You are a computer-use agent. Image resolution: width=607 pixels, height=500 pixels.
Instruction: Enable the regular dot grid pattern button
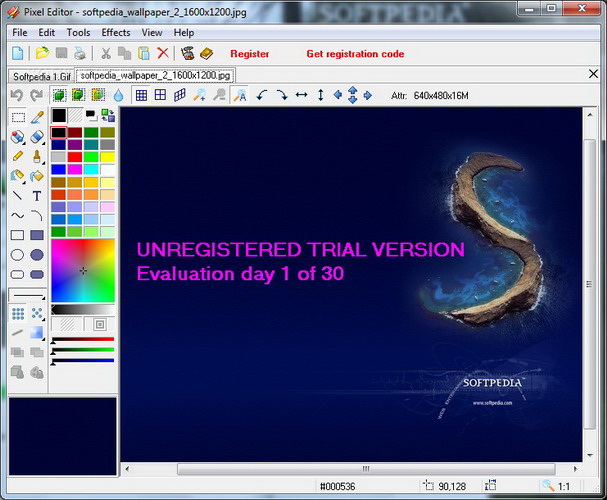pos(18,313)
